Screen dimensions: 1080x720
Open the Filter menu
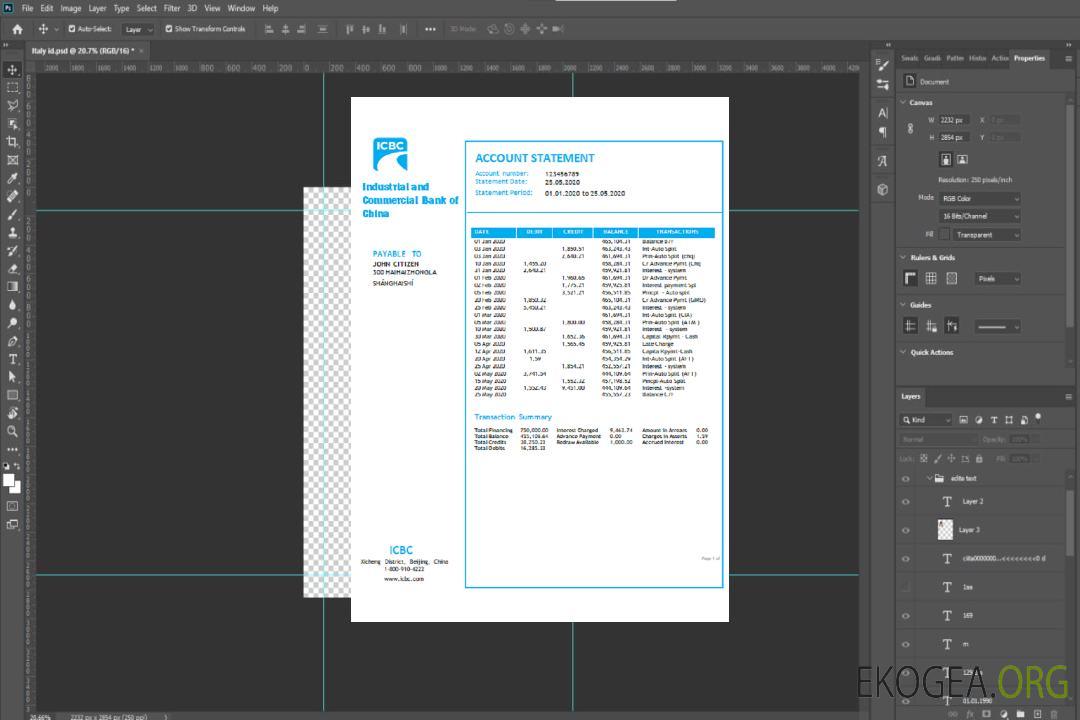(x=172, y=8)
